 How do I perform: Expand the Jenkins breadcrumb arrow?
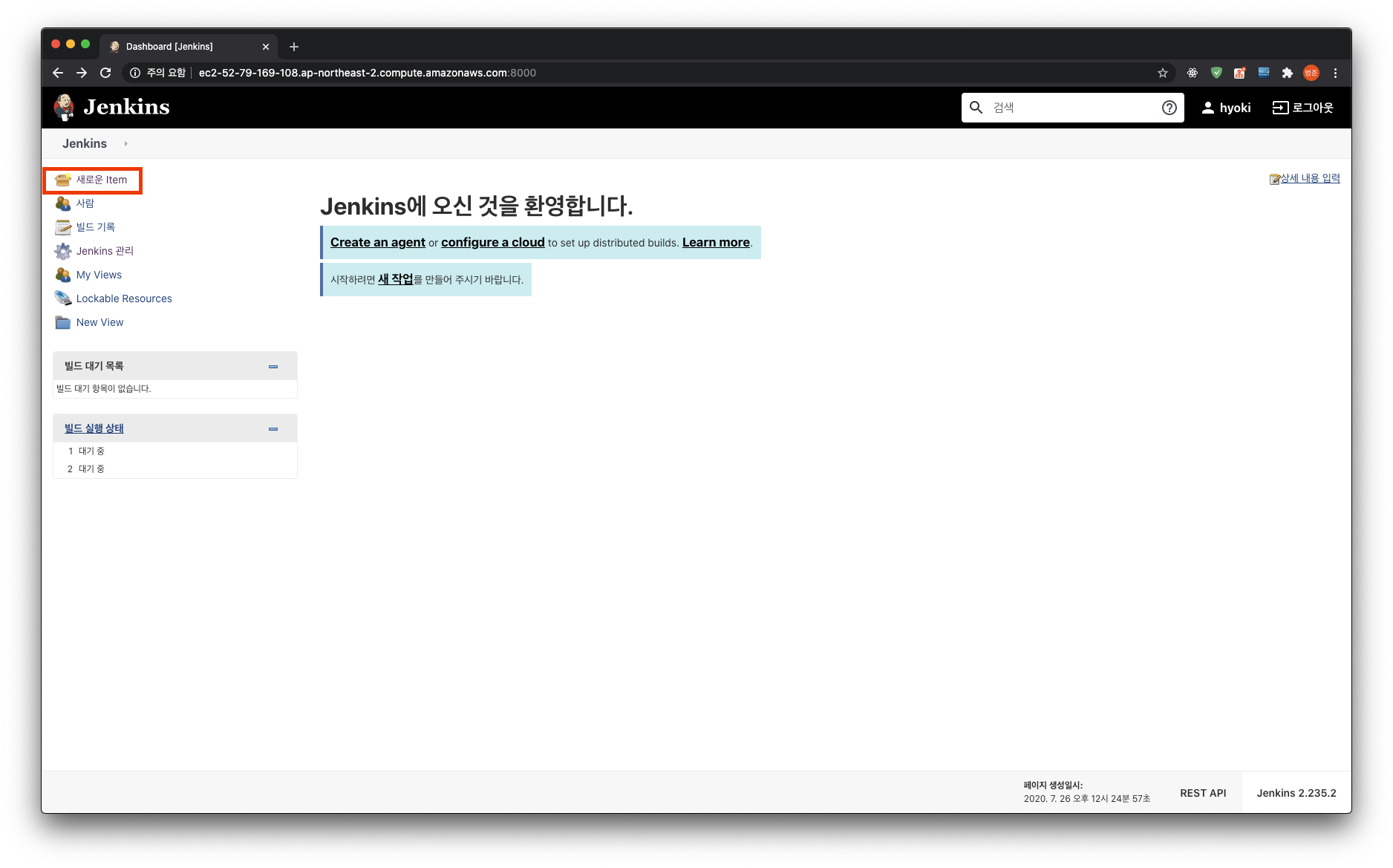126,144
